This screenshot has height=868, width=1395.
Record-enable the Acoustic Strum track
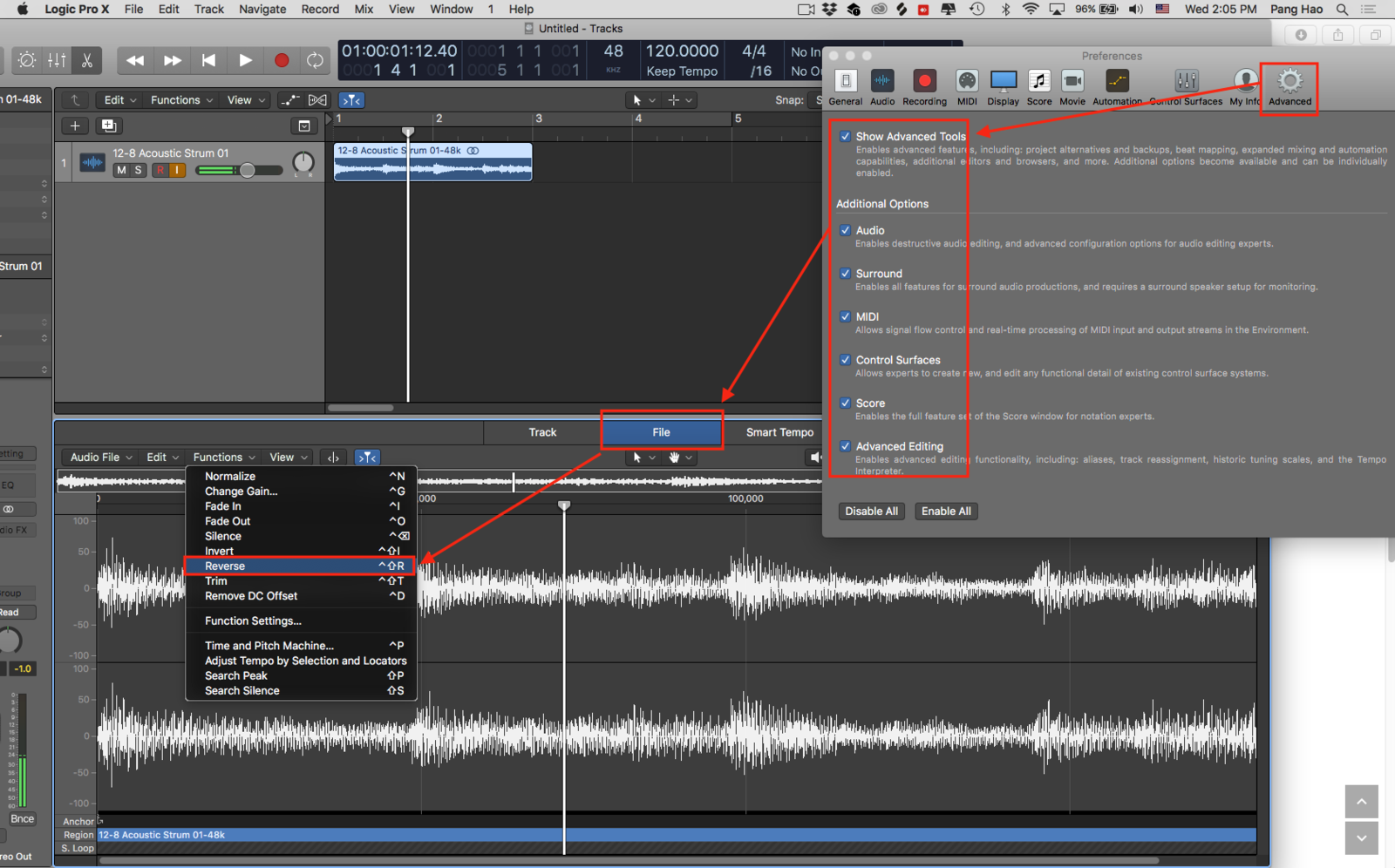160,170
